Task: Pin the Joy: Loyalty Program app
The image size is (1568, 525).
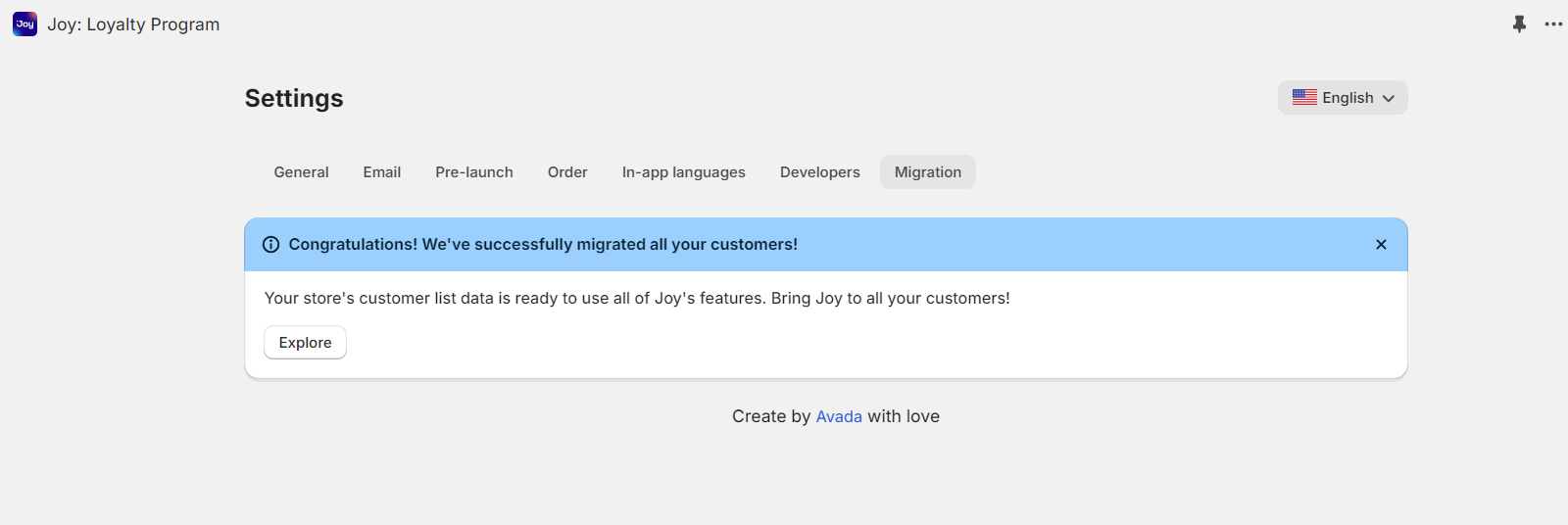Action: [x=1519, y=24]
